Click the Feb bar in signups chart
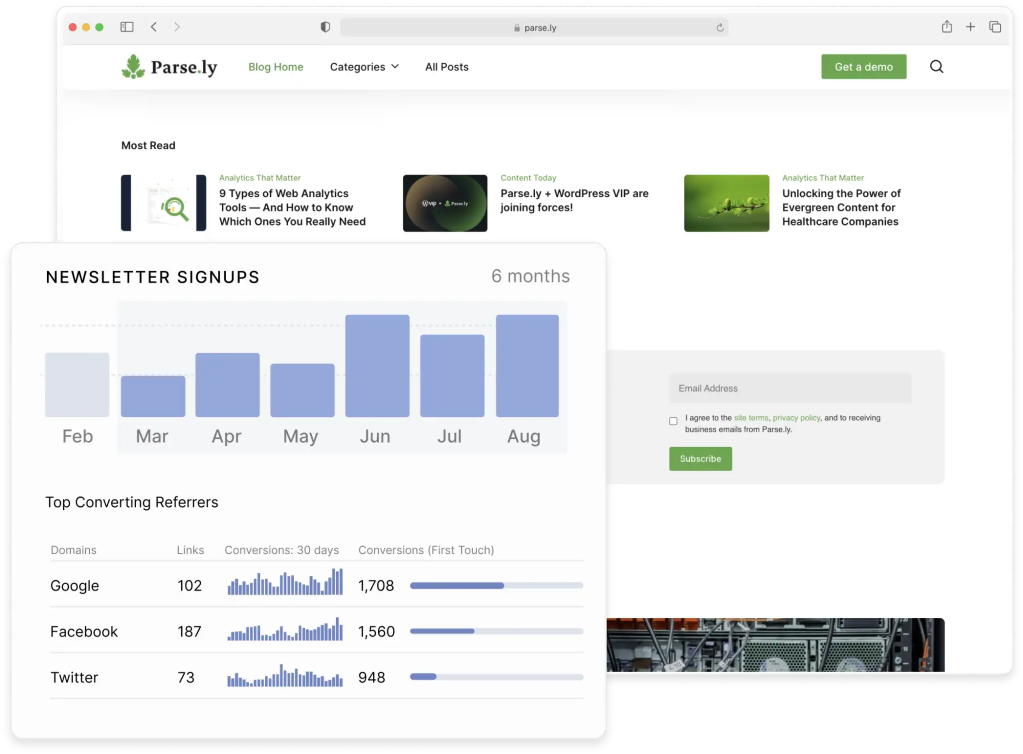This screenshot has width=1023, height=754. click(77, 385)
